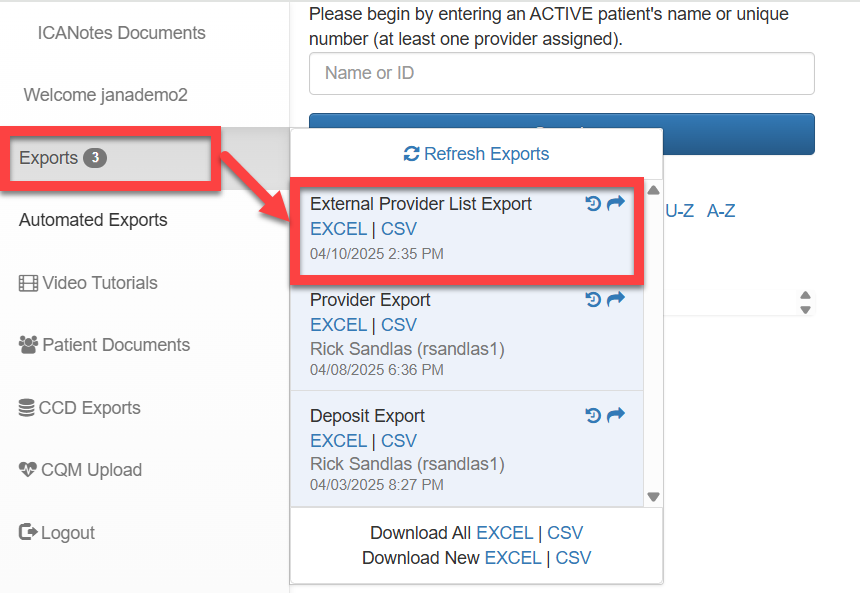Click the Video Tutorials film icon
The height and width of the screenshot is (593, 860).
click(28, 283)
